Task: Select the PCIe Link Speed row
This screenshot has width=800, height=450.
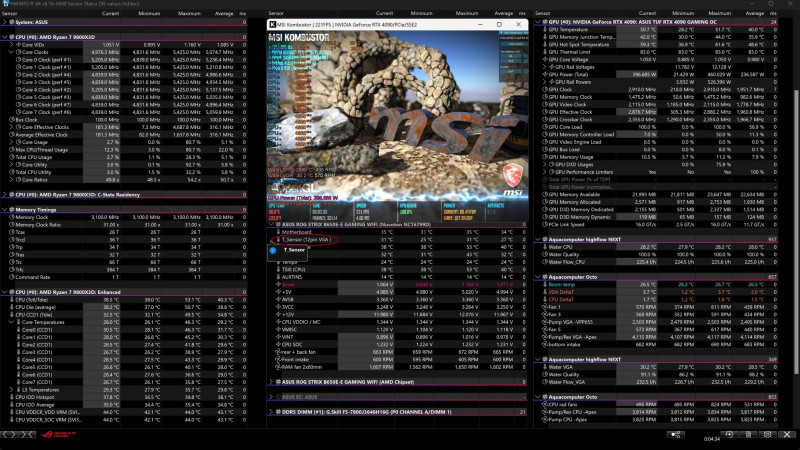Action: [x=656, y=224]
